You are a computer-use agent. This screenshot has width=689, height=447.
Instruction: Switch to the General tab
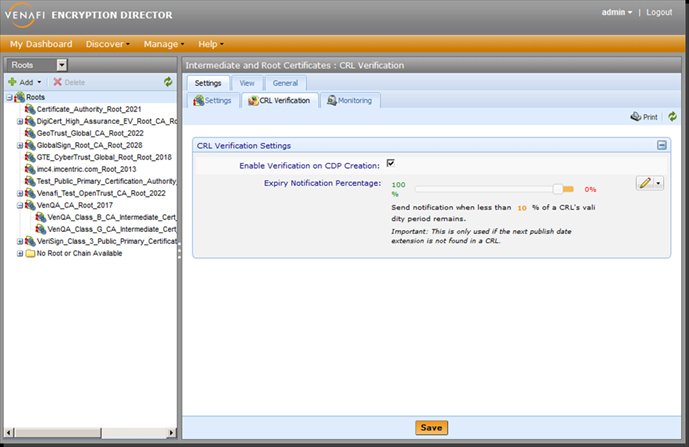[x=286, y=83]
